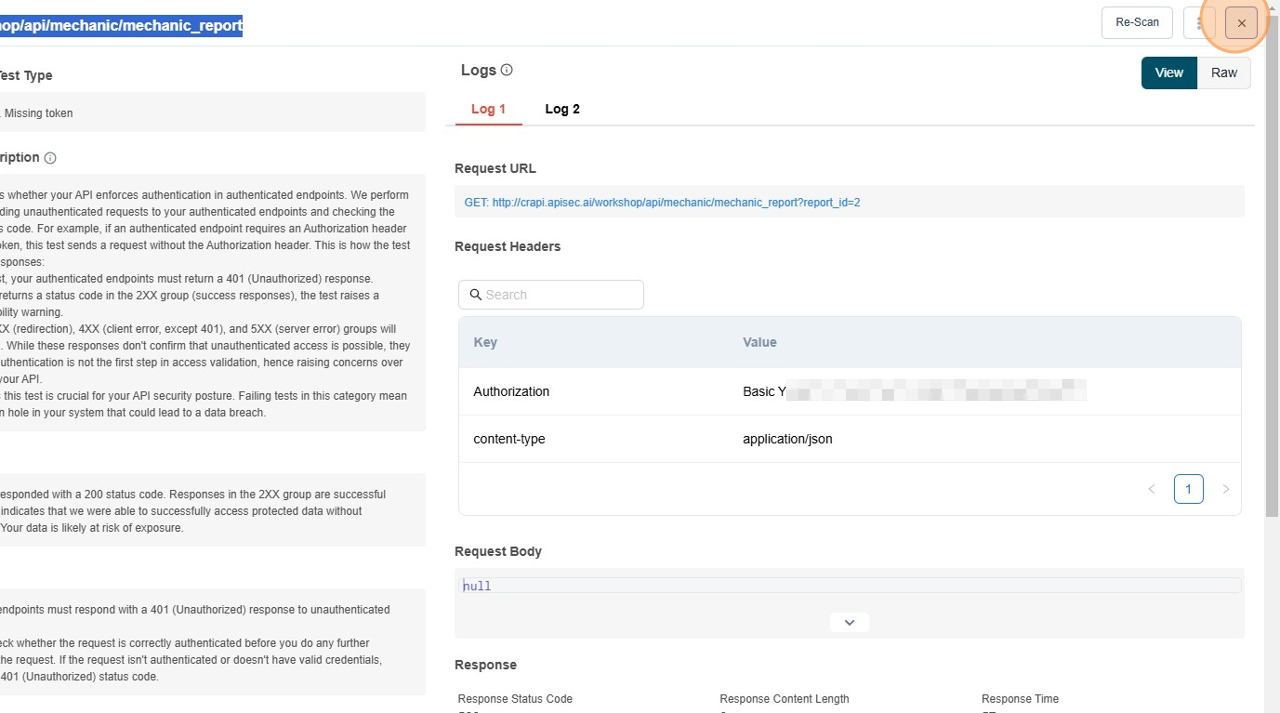This screenshot has height=713, width=1280.
Task: Select page 1 in headers pagination
Action: [x=1188, y=489]
